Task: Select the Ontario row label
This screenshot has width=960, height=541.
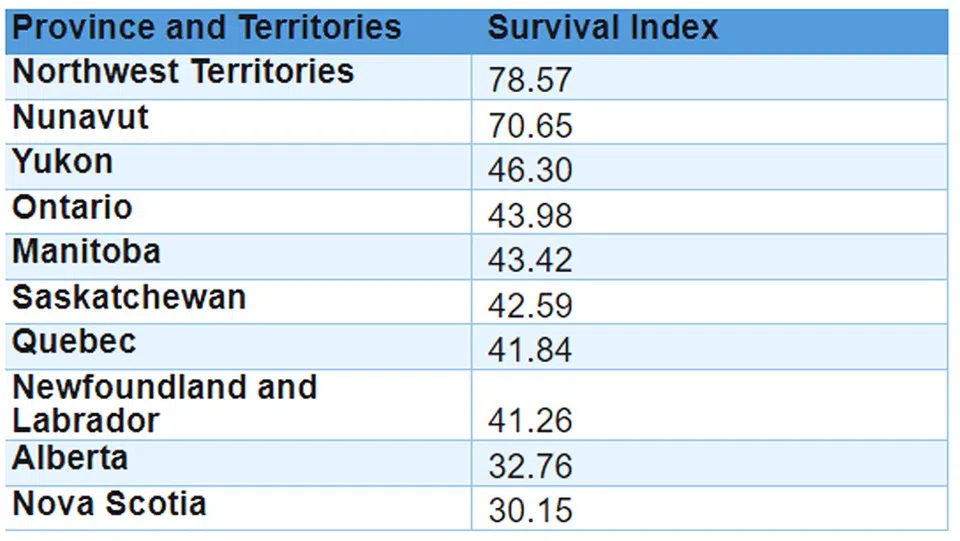Action: click(x=72, y=208)
